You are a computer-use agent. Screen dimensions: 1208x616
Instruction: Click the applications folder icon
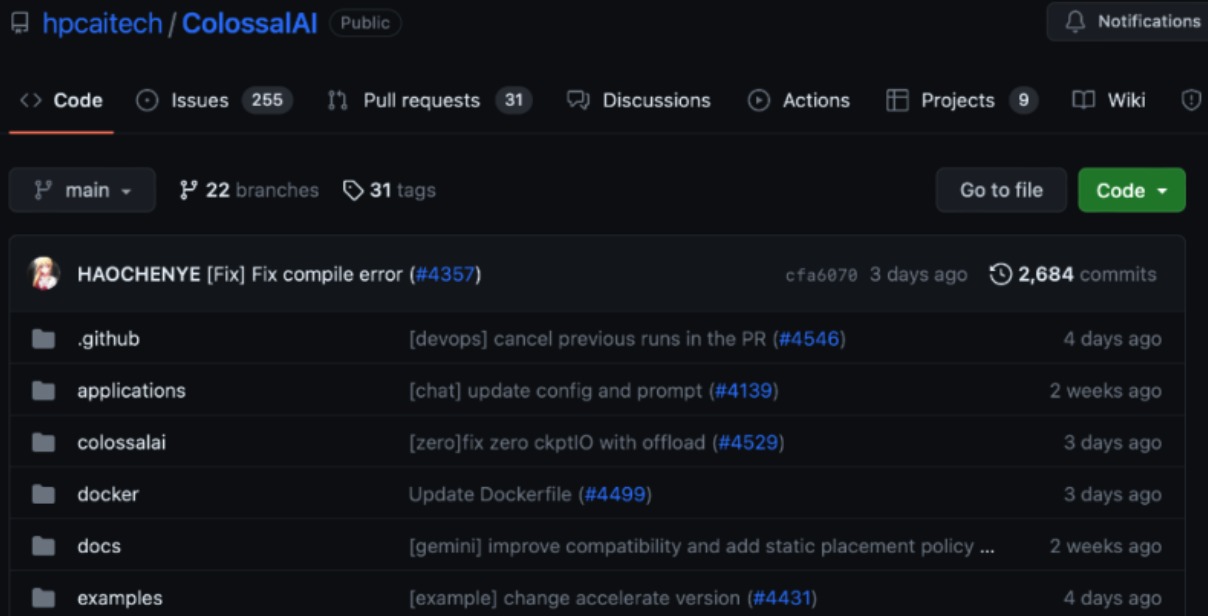pos(43,390)
